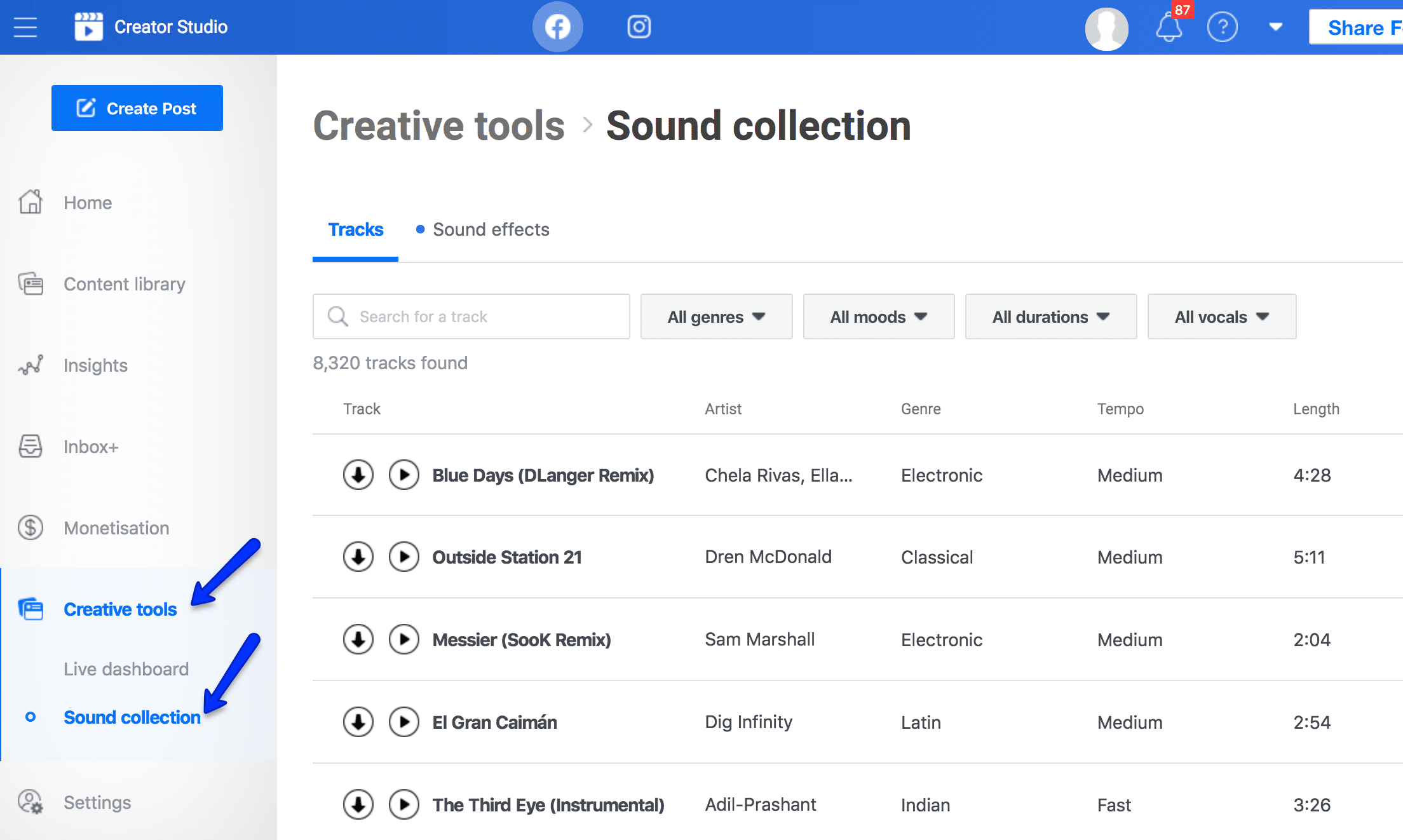Expand the All vocals dropdown
This screenshot has width=1403, height=840.
coord(1222,316)
